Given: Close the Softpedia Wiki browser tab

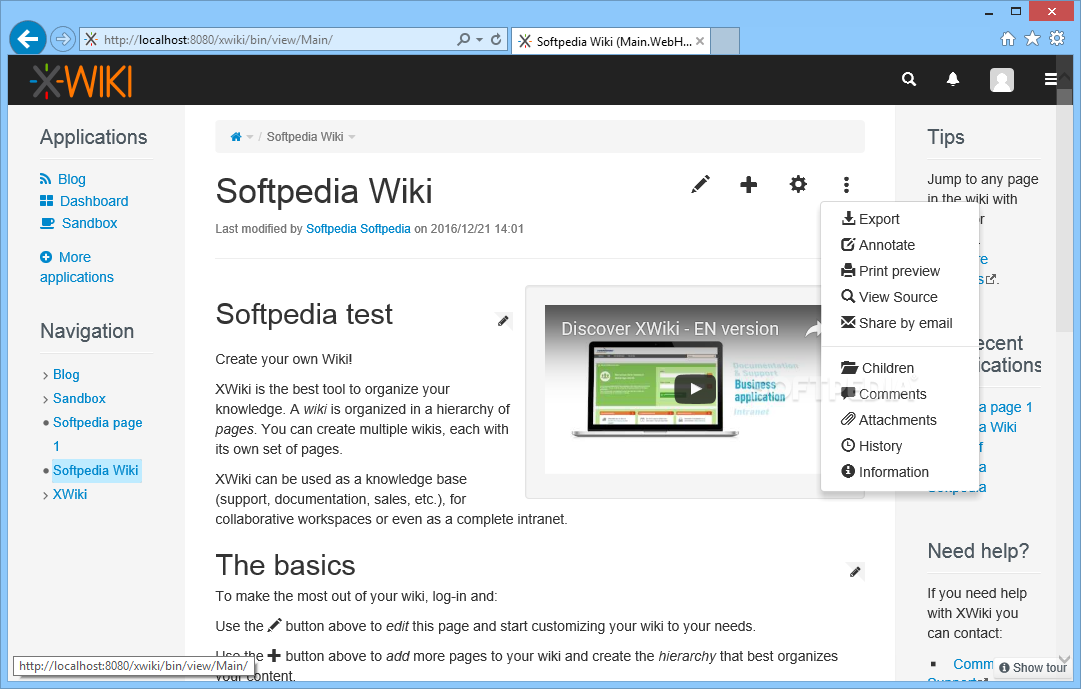Looking at the screenshot, I should tap(700, 41).
